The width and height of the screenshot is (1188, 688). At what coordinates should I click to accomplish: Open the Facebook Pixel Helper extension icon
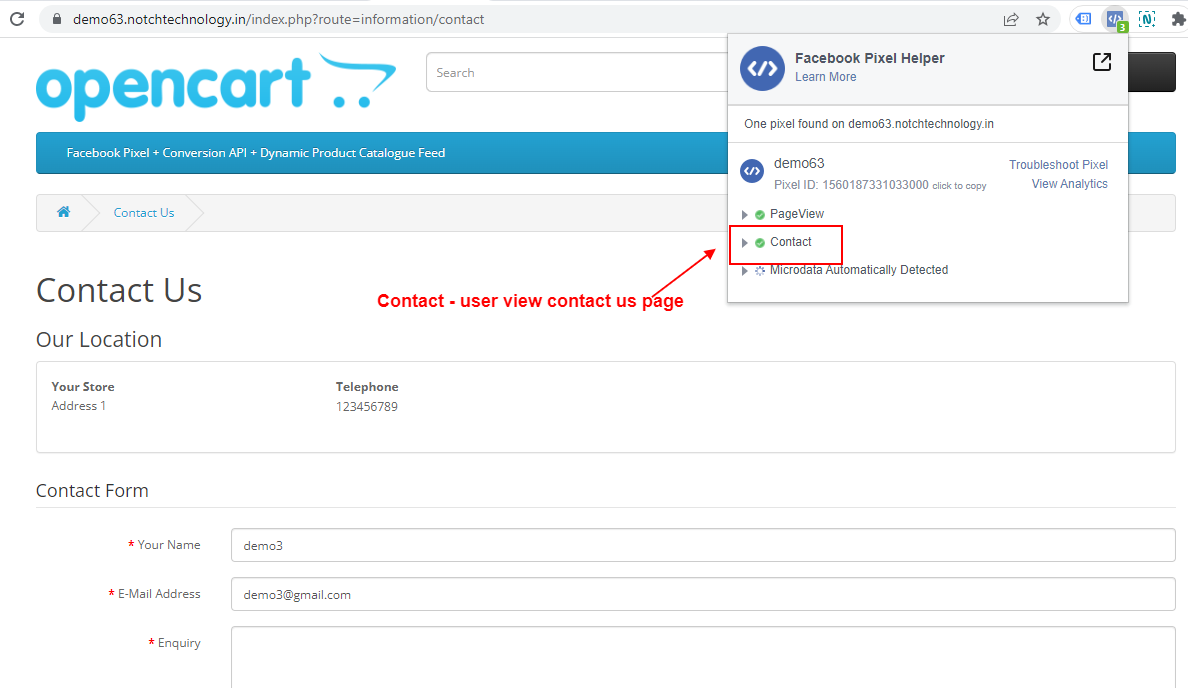coord(1114,19)
